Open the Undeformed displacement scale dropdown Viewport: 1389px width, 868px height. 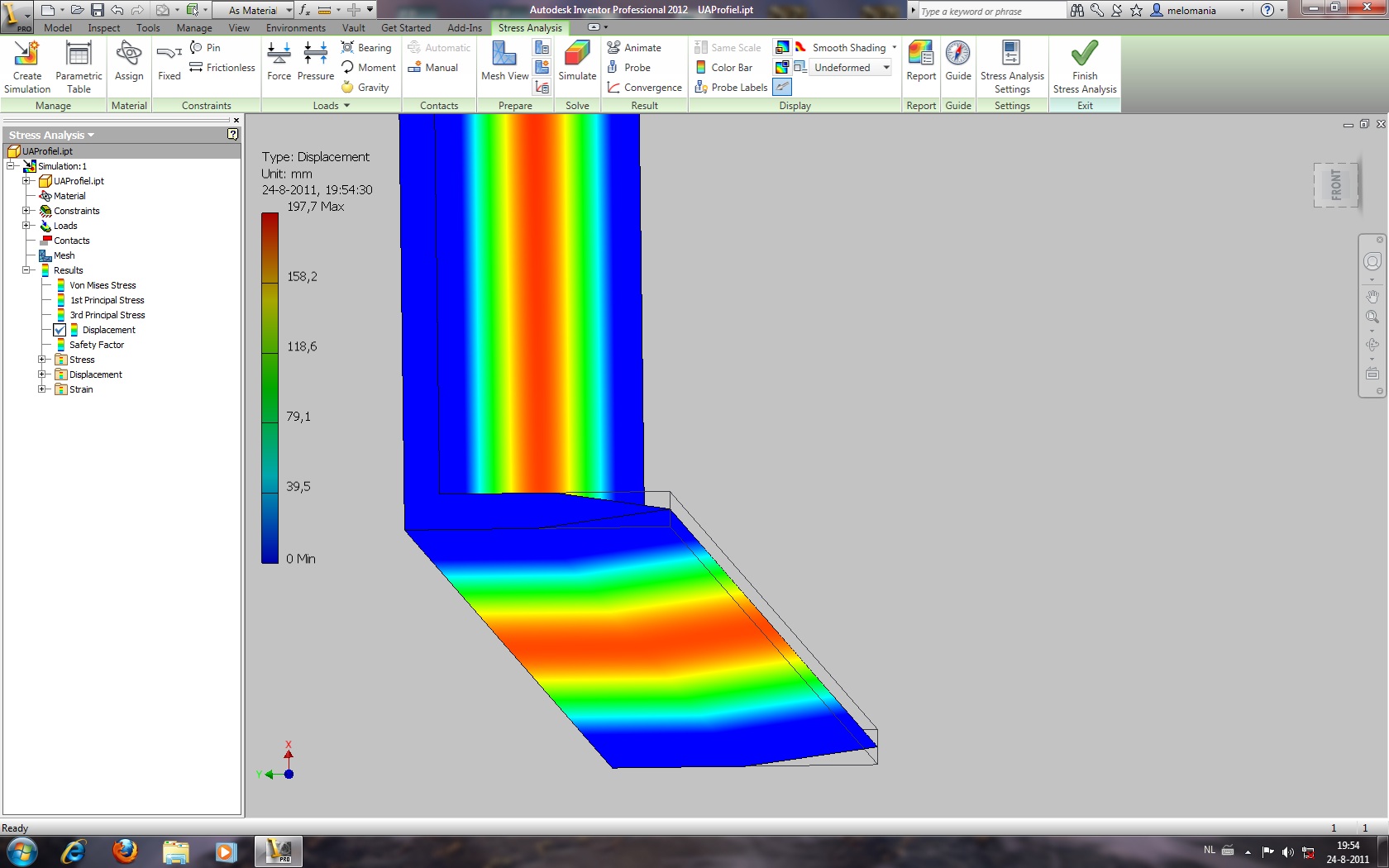pyautogui.click(x=886, y=67)
